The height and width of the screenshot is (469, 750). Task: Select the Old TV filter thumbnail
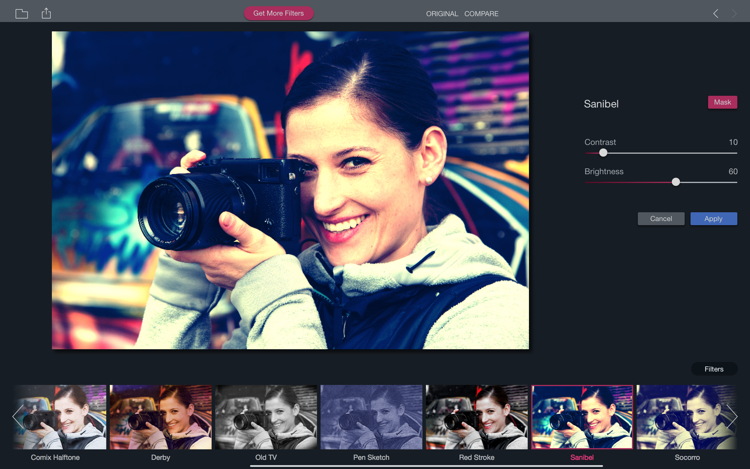[x=265, y=416]
